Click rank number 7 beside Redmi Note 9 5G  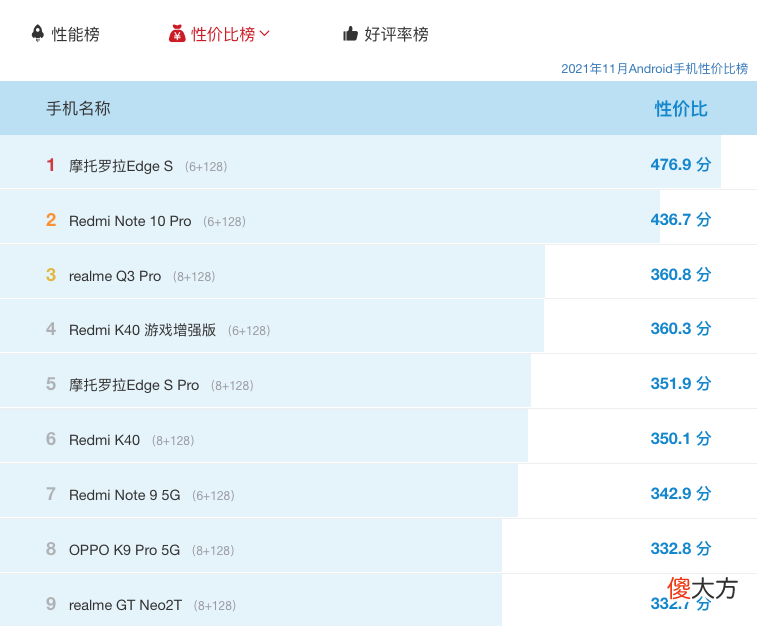pyautogui.click(x=51, y=494)
